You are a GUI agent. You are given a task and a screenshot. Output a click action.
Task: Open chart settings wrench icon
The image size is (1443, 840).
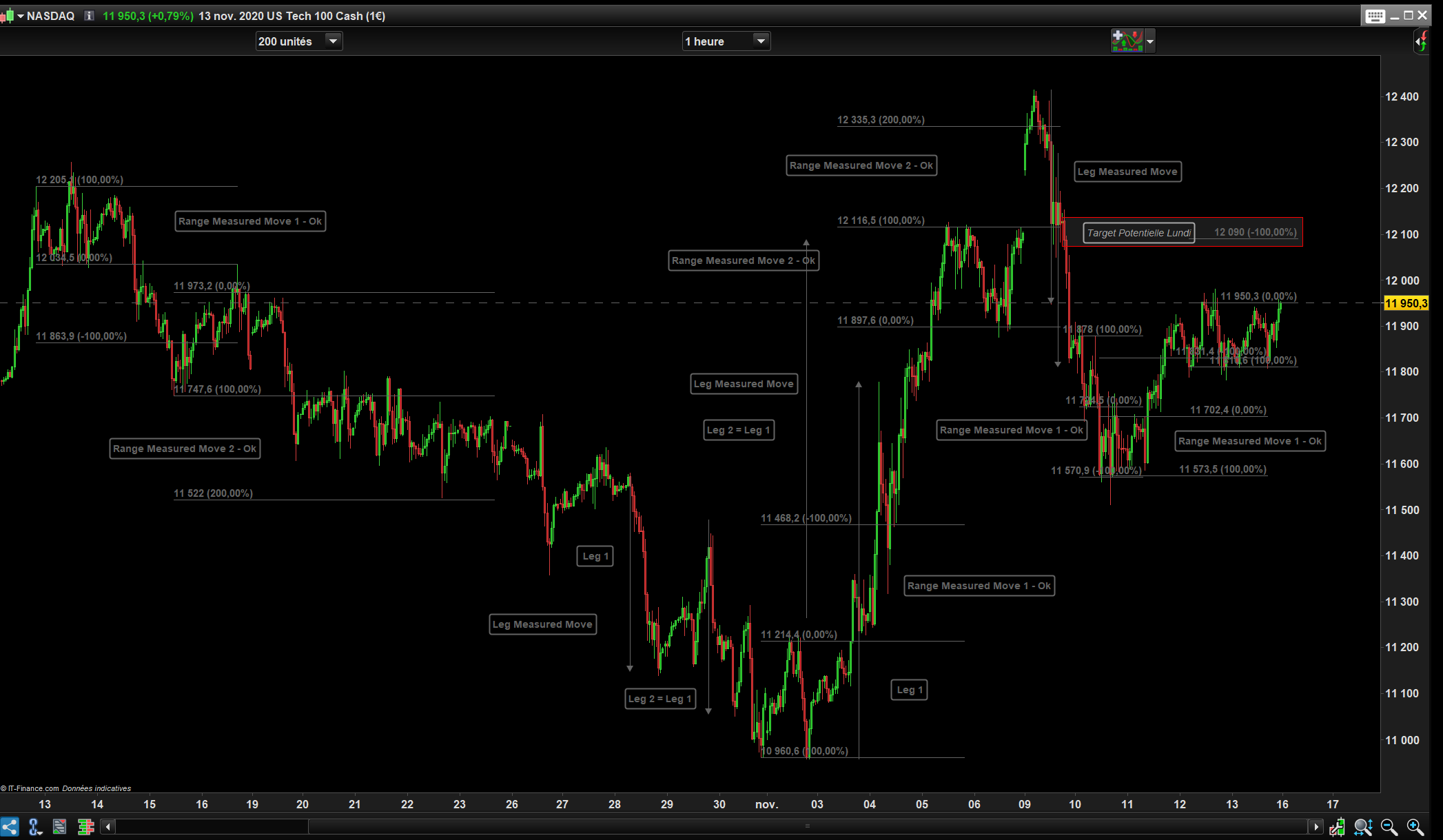pos(1337,826)
